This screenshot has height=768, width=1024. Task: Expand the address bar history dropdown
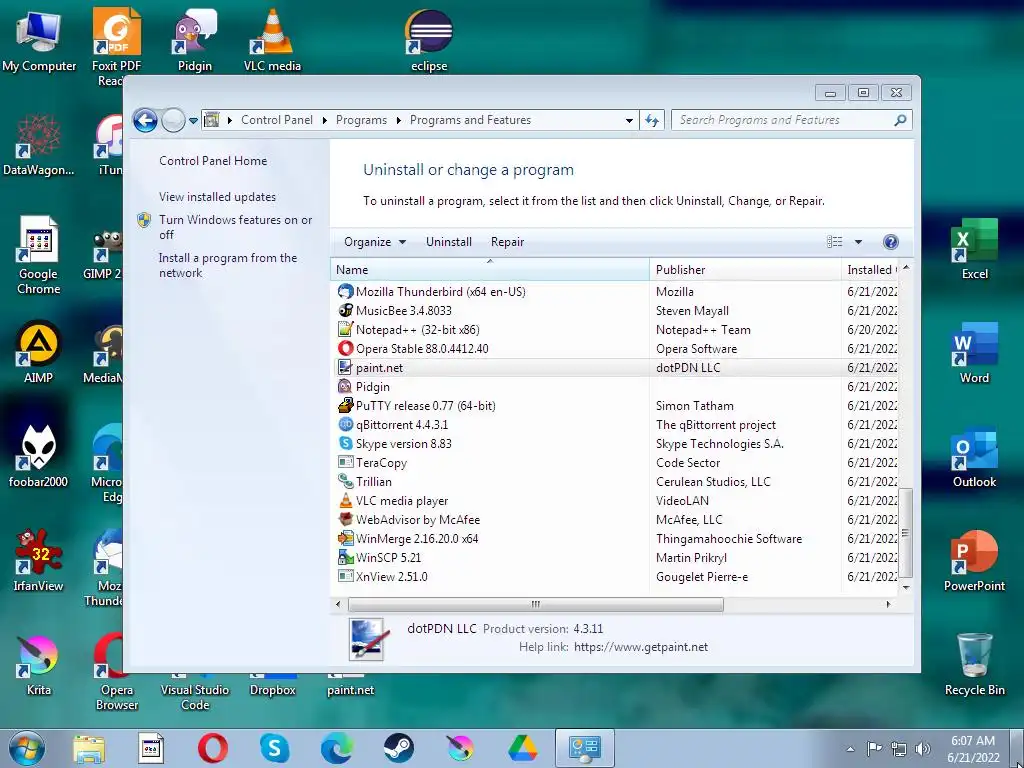click(x=628, y=120)
